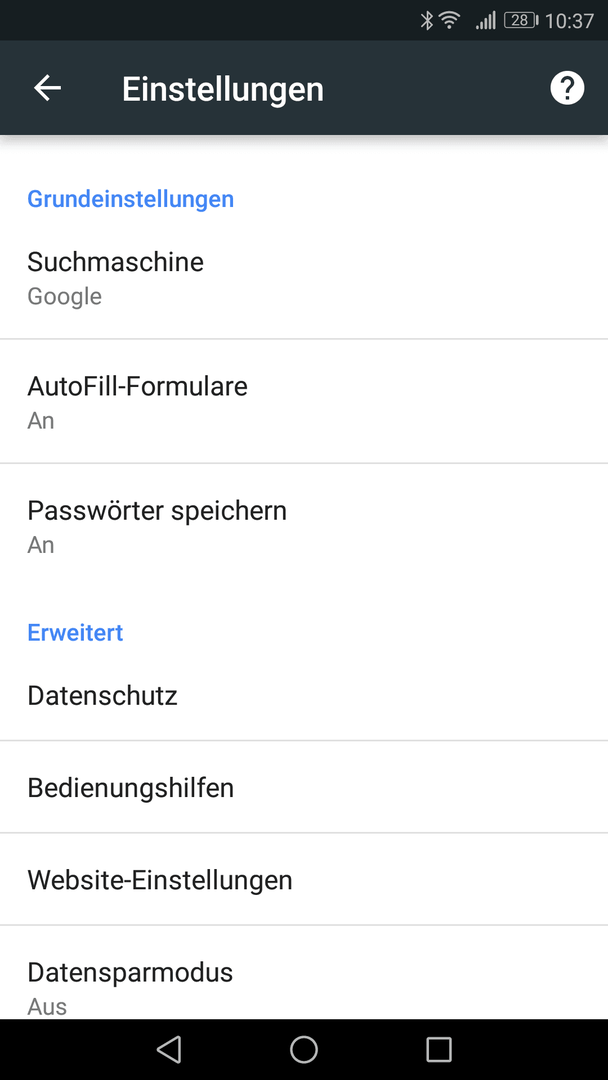
Task: Tap the back arrow in the header
Action: [48, 88]
